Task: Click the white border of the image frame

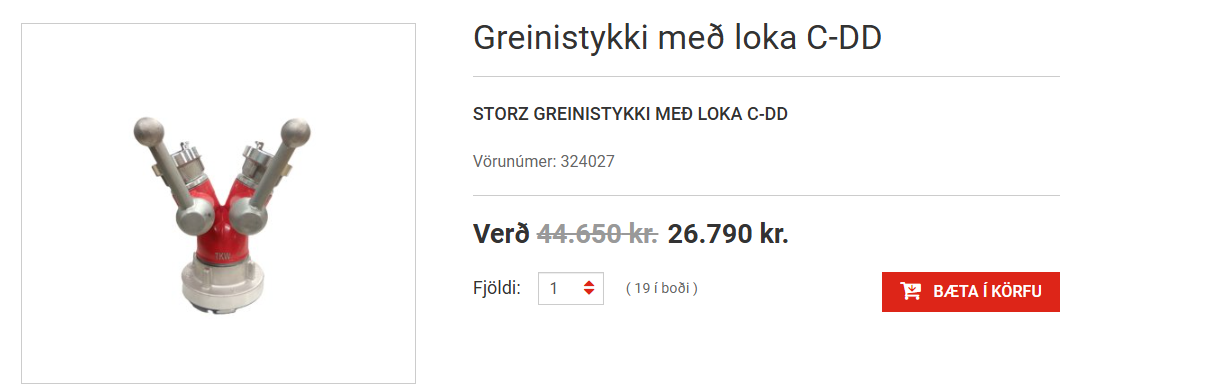Action: coord(218,24)
